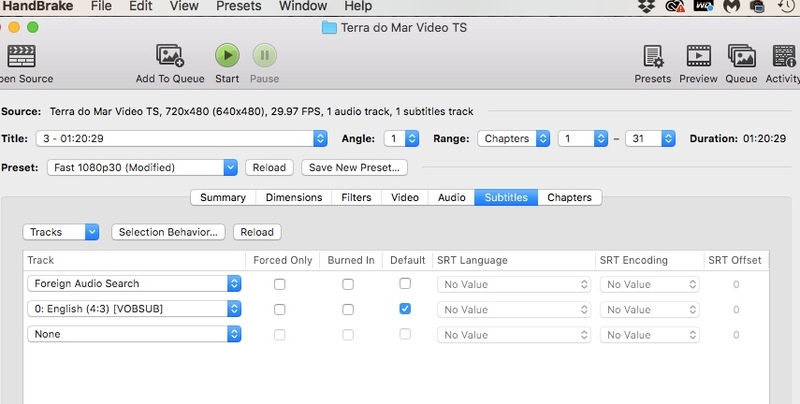Enable Forced Only for Foreign Audio Search
800x404 pixels.
279,284
